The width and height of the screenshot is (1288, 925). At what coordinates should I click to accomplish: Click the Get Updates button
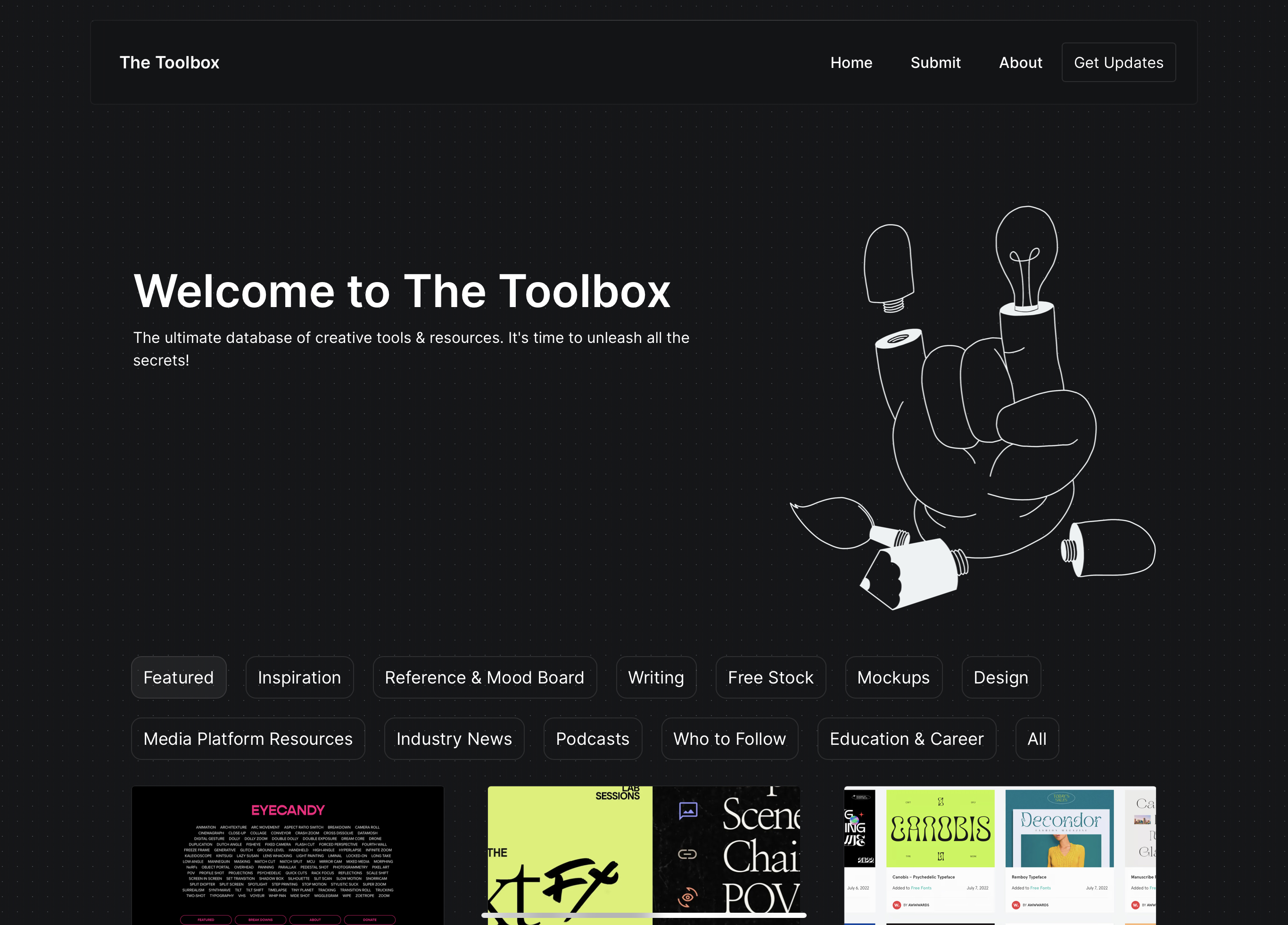coord(1118,62)
